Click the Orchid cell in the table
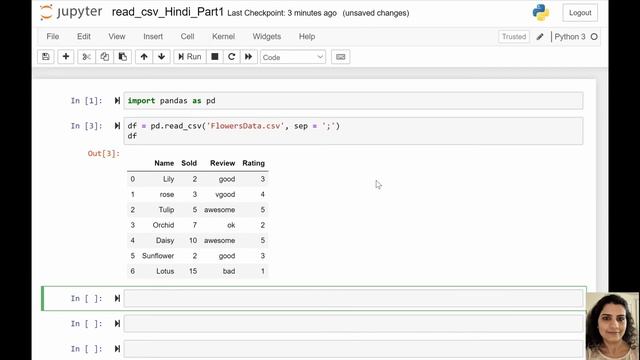Image resolution: width=640 pixels, height=360 pixels. tap(163, 225)
